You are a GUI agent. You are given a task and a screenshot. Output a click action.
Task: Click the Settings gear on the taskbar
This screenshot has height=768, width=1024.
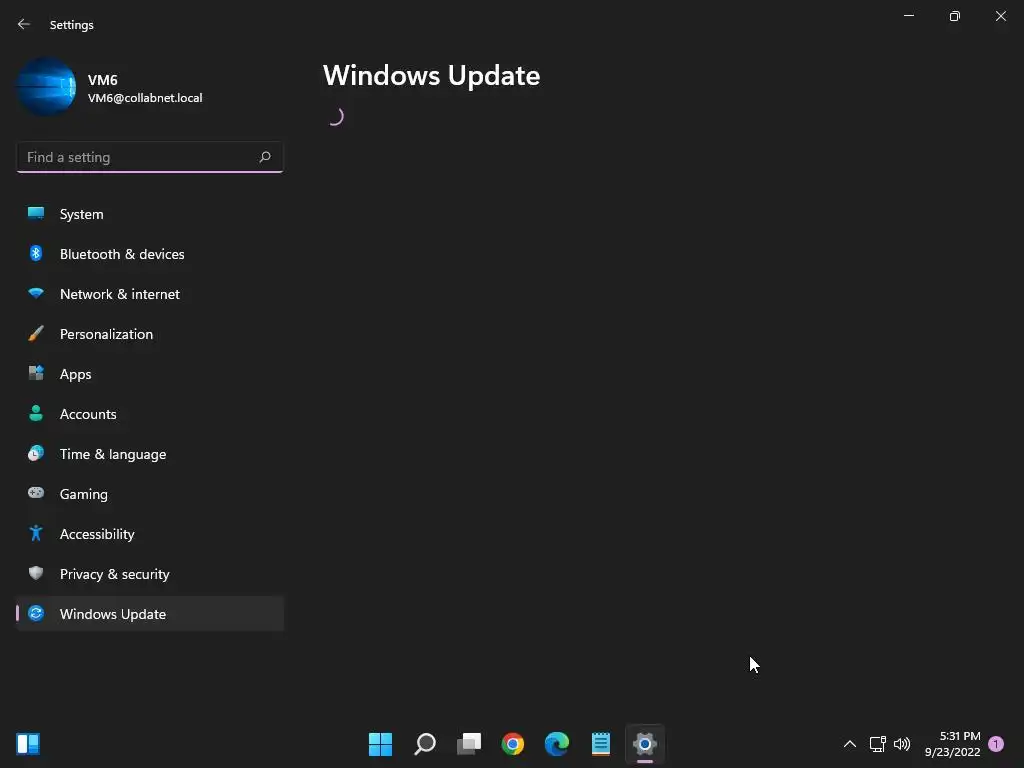(645, 744)
